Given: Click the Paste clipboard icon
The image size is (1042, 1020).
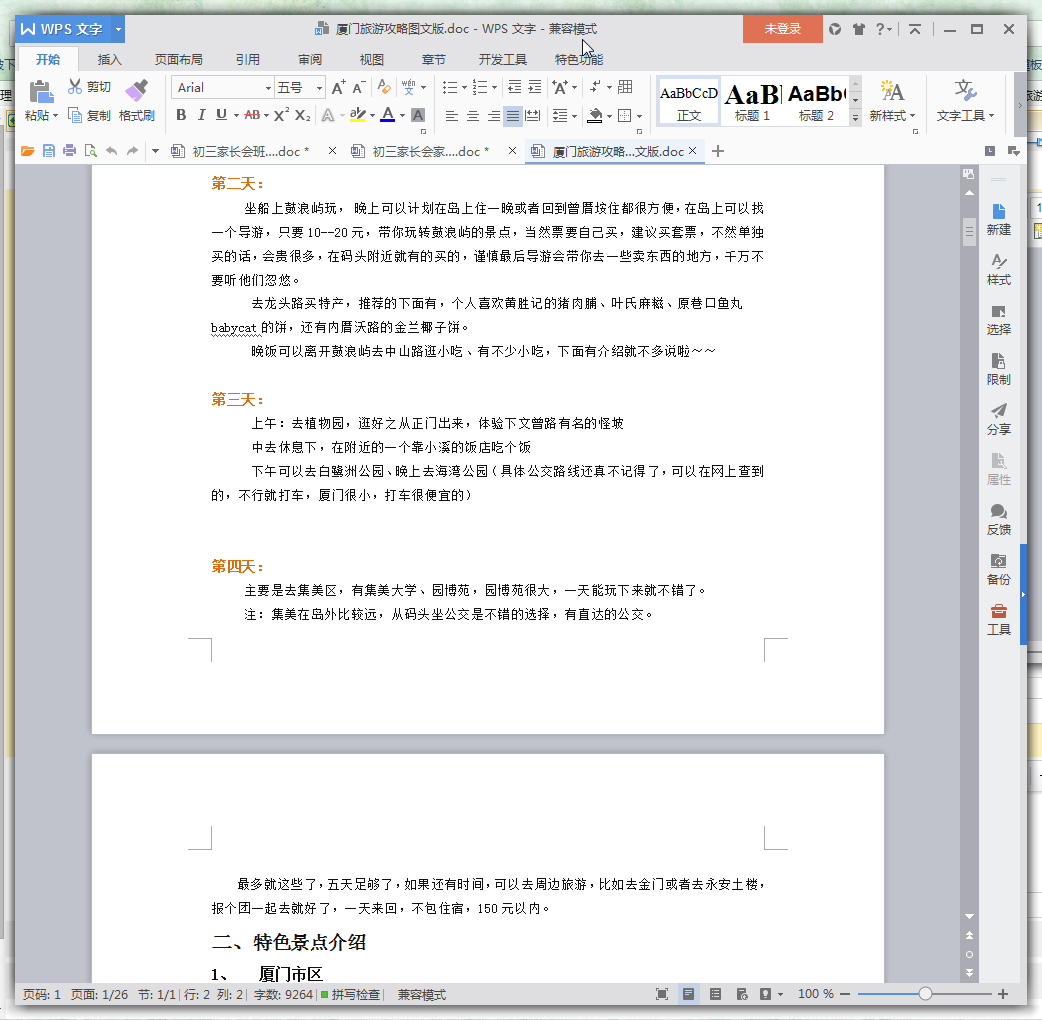Looking at the screenshot, I should coord(41,91).
